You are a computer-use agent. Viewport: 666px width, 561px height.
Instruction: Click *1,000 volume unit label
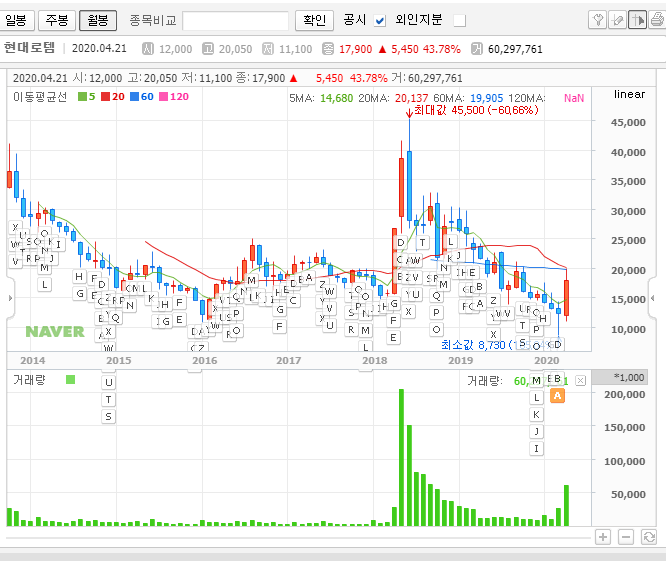point(629,377)
